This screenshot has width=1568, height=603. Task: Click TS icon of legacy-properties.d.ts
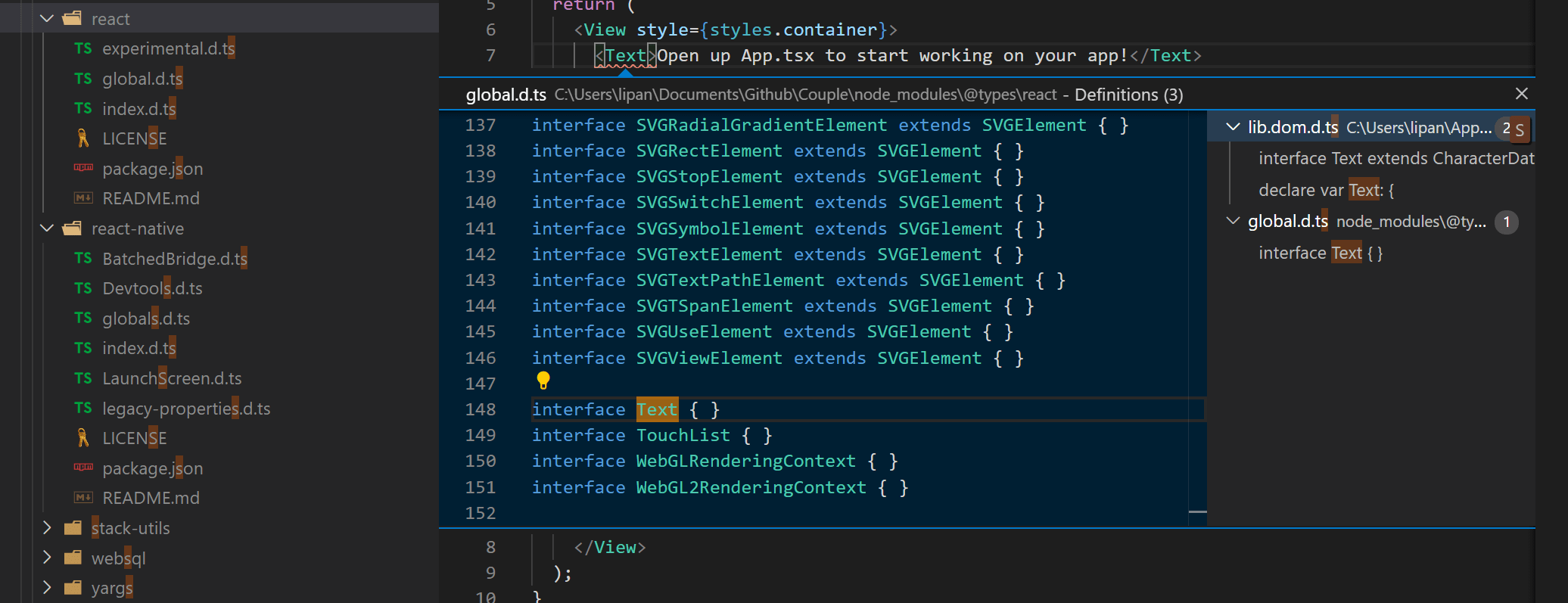(83, 408)
